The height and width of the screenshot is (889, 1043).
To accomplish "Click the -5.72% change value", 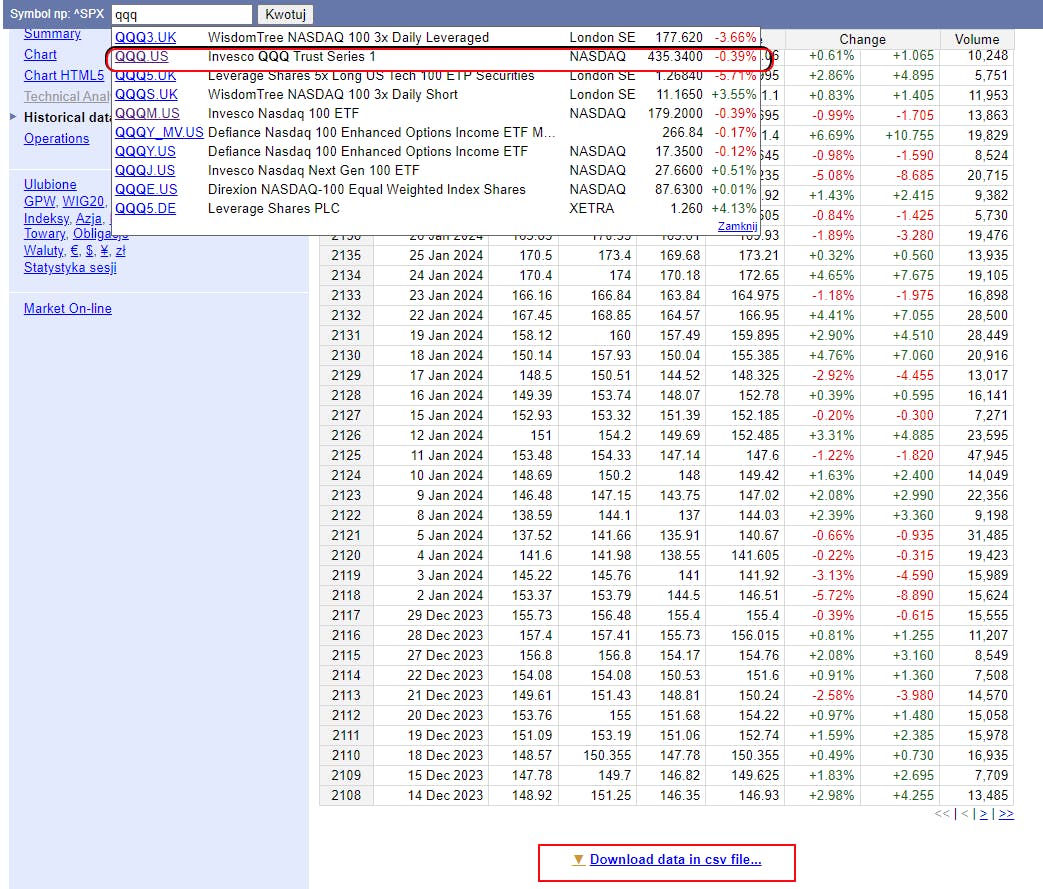I will tap(833, 596).
